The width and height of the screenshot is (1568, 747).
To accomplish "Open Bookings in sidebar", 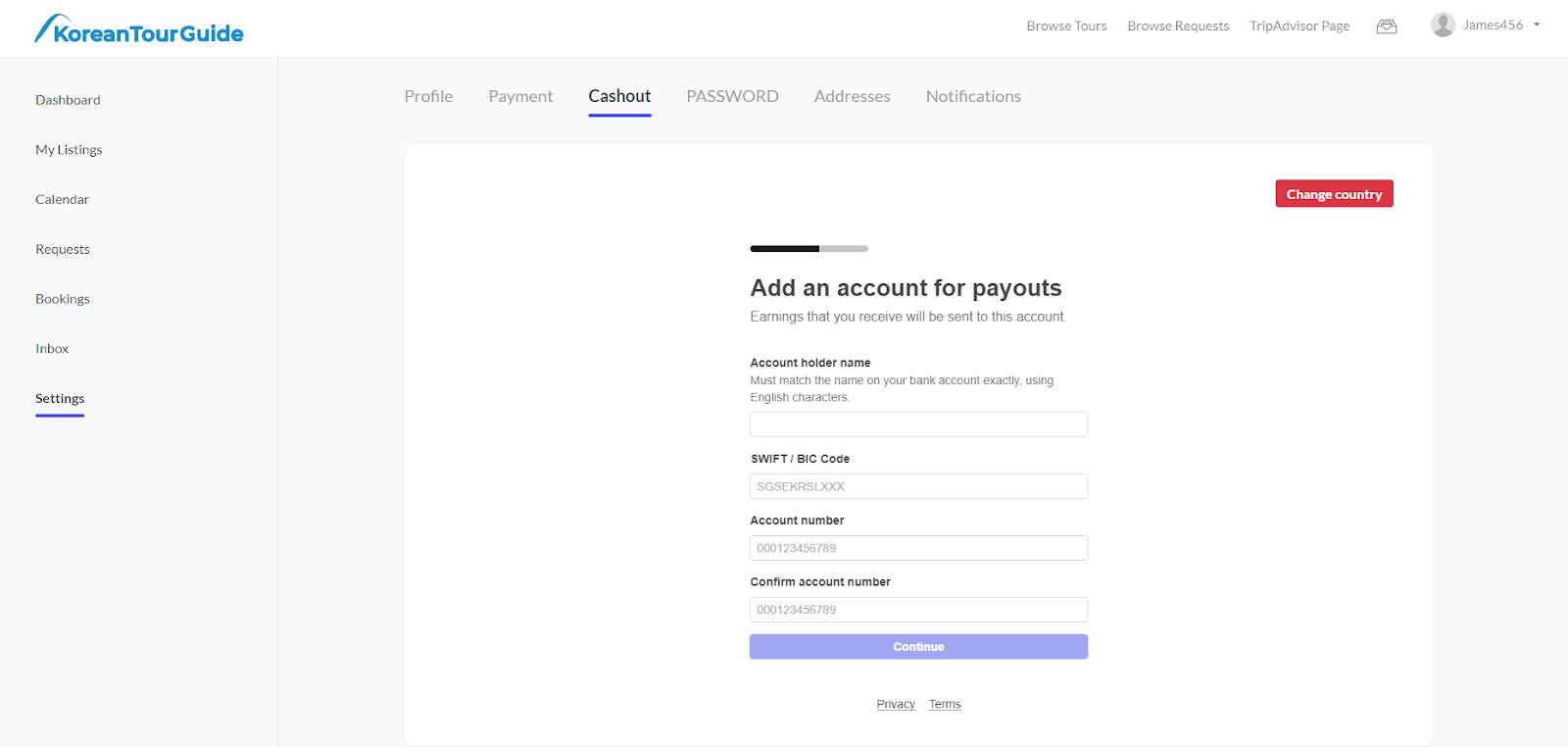I will coord(63,299).
